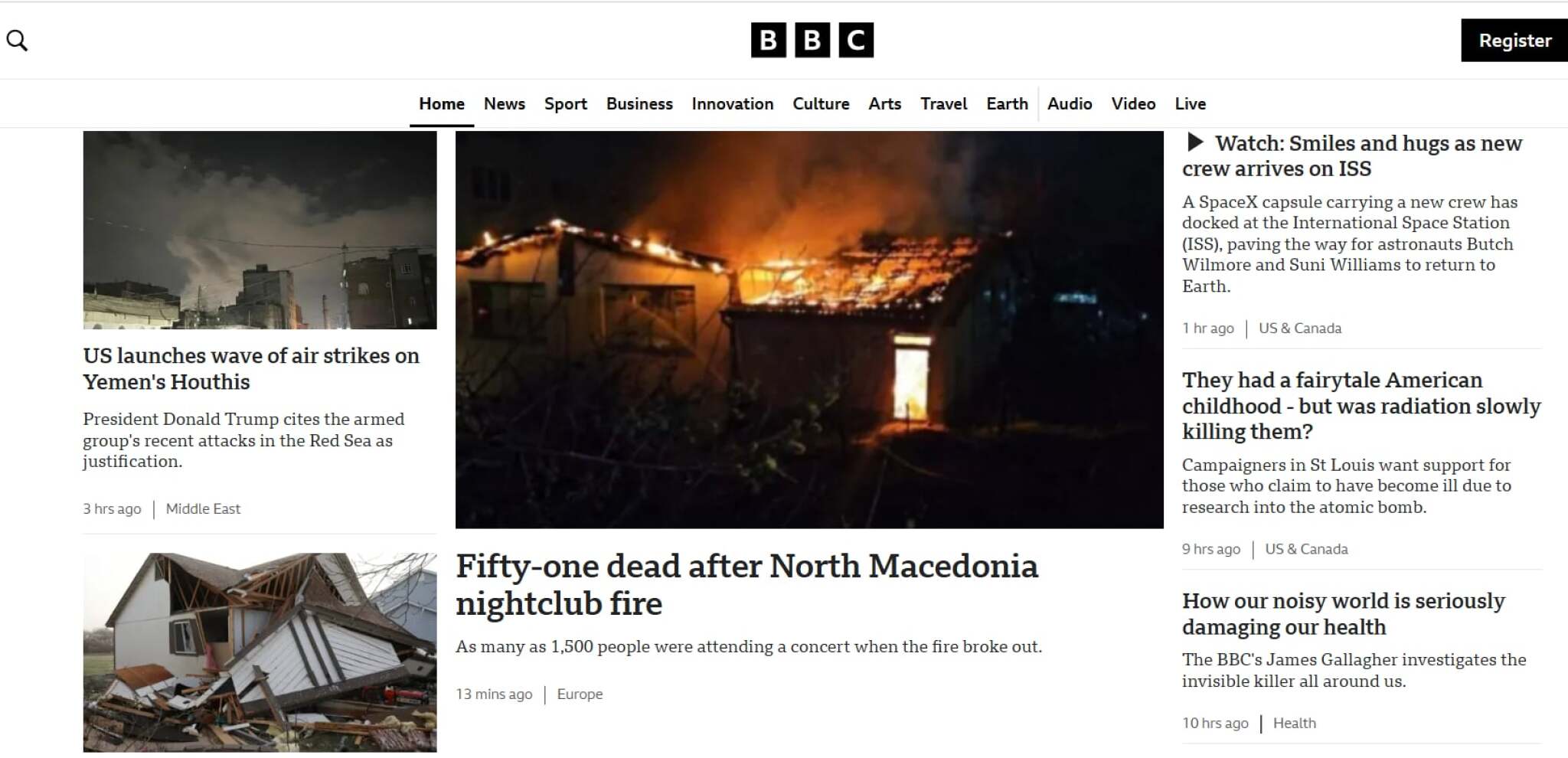Image resolution: width=1568 pixels, height=758 pixels.
Task: Open the collapsed house storm photo
Action: (260, 652)
